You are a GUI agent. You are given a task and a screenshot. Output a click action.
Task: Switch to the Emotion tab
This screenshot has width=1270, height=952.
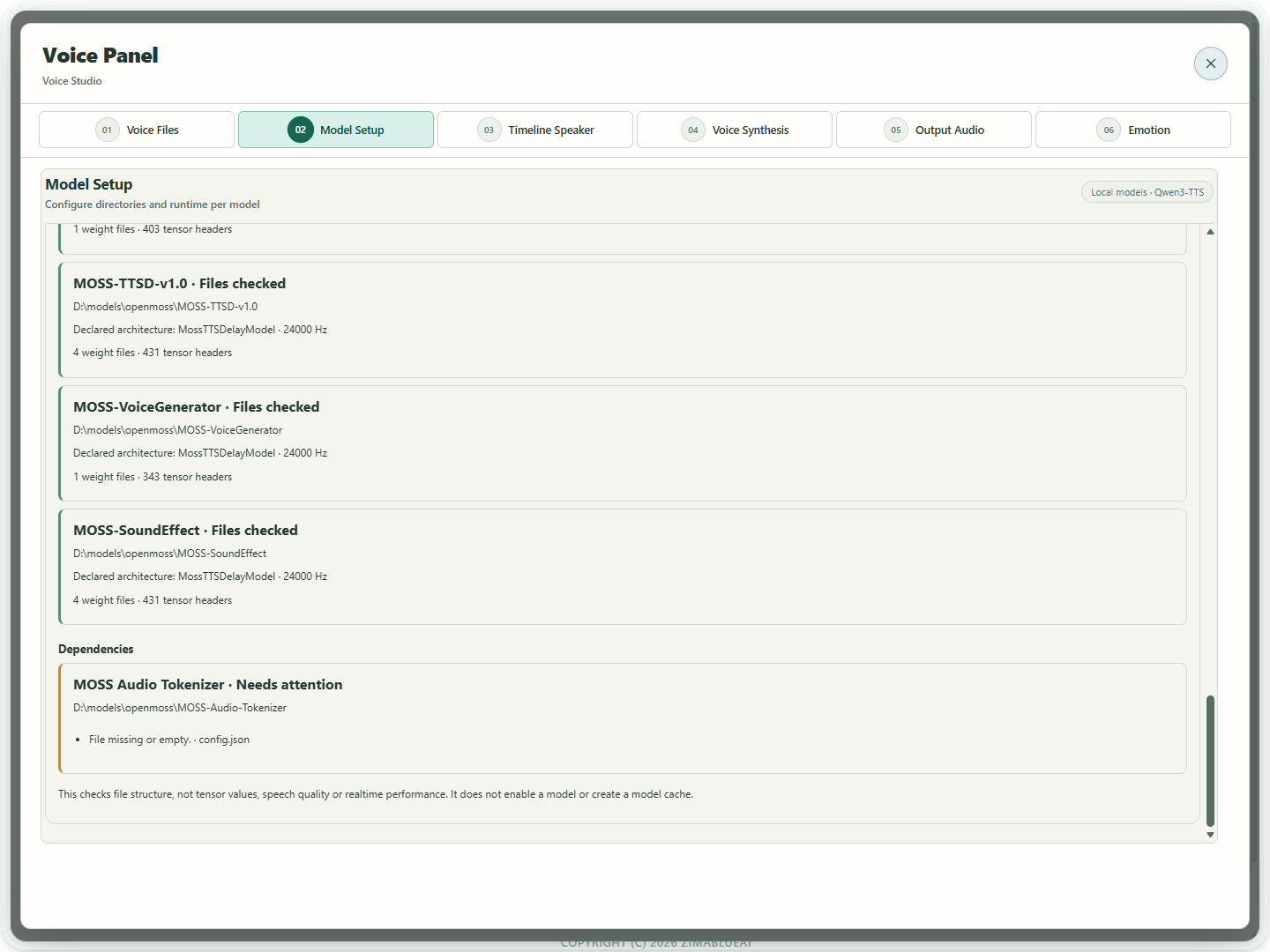click(x=1133, y=130)
